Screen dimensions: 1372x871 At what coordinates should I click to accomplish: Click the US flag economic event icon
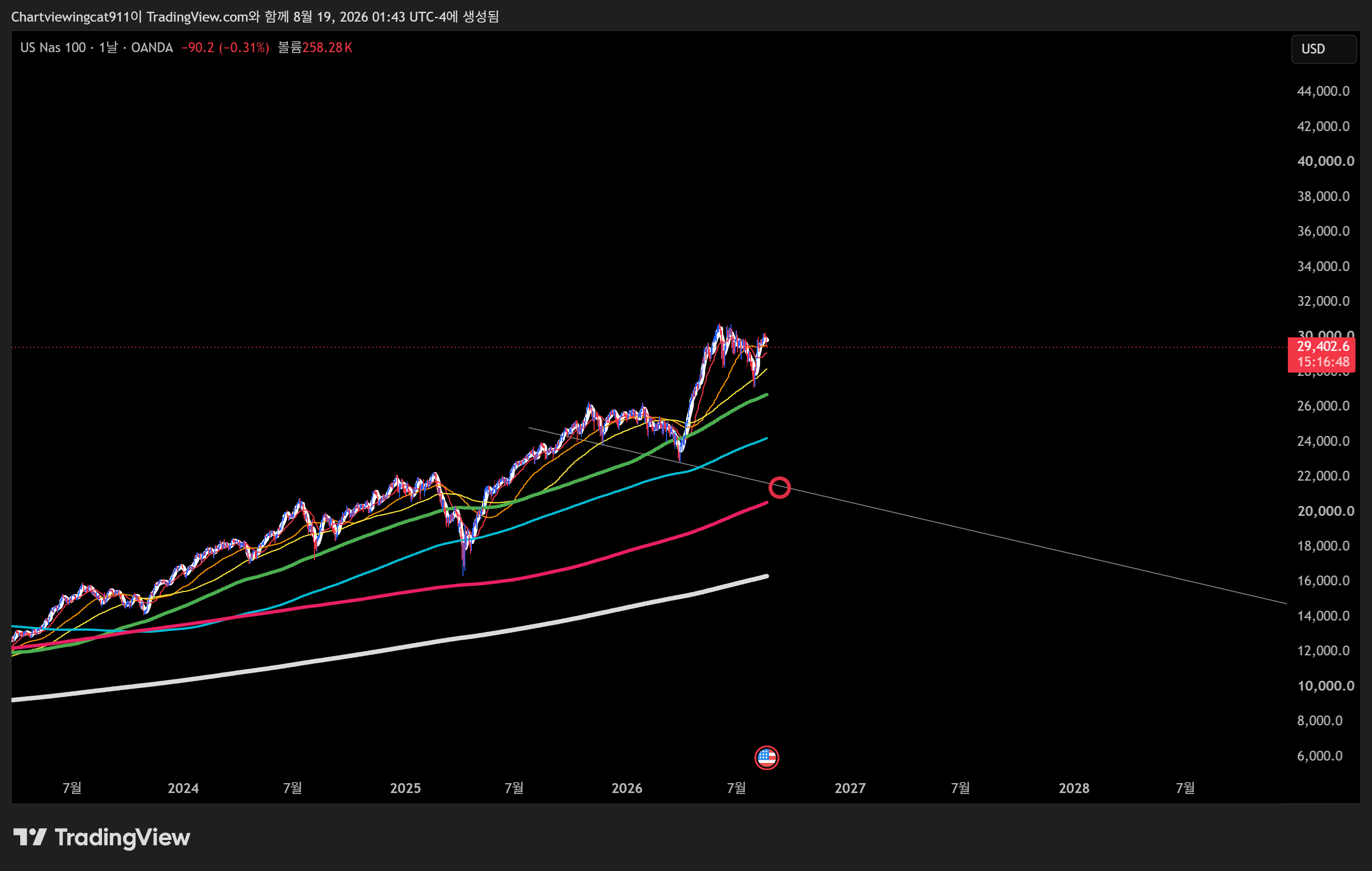(x=766, y=758)
